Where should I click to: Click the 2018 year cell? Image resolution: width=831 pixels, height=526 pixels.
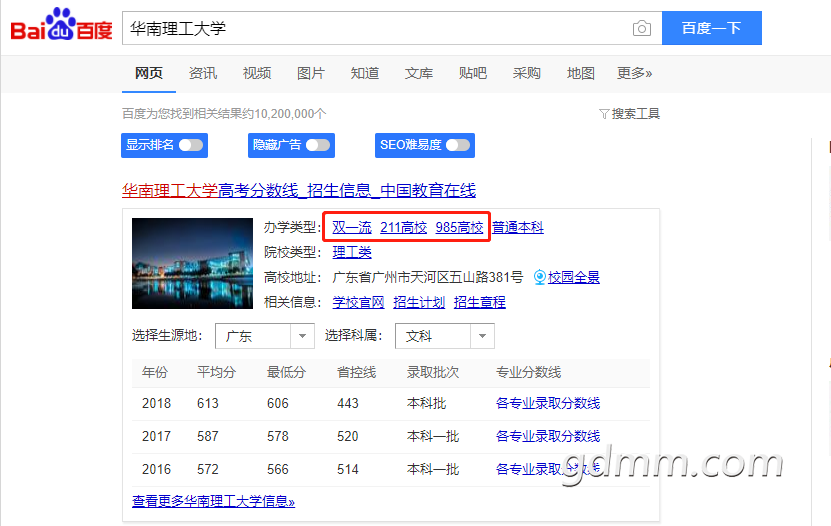click(156, 403)
